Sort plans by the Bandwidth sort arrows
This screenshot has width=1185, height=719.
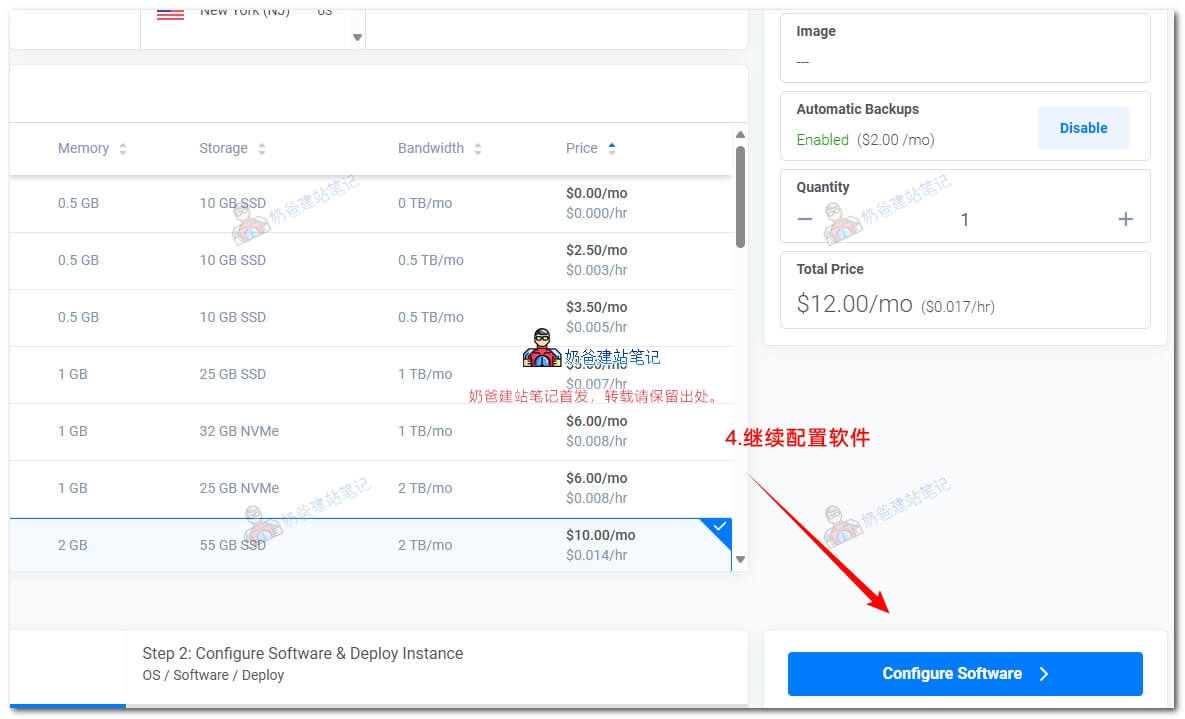[478, 149]
